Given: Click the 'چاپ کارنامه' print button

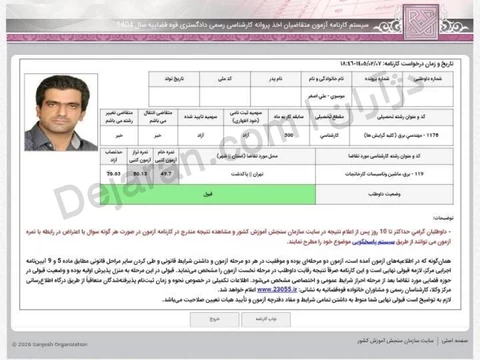Looking at the screenshot, I should [x=266, y=319].
